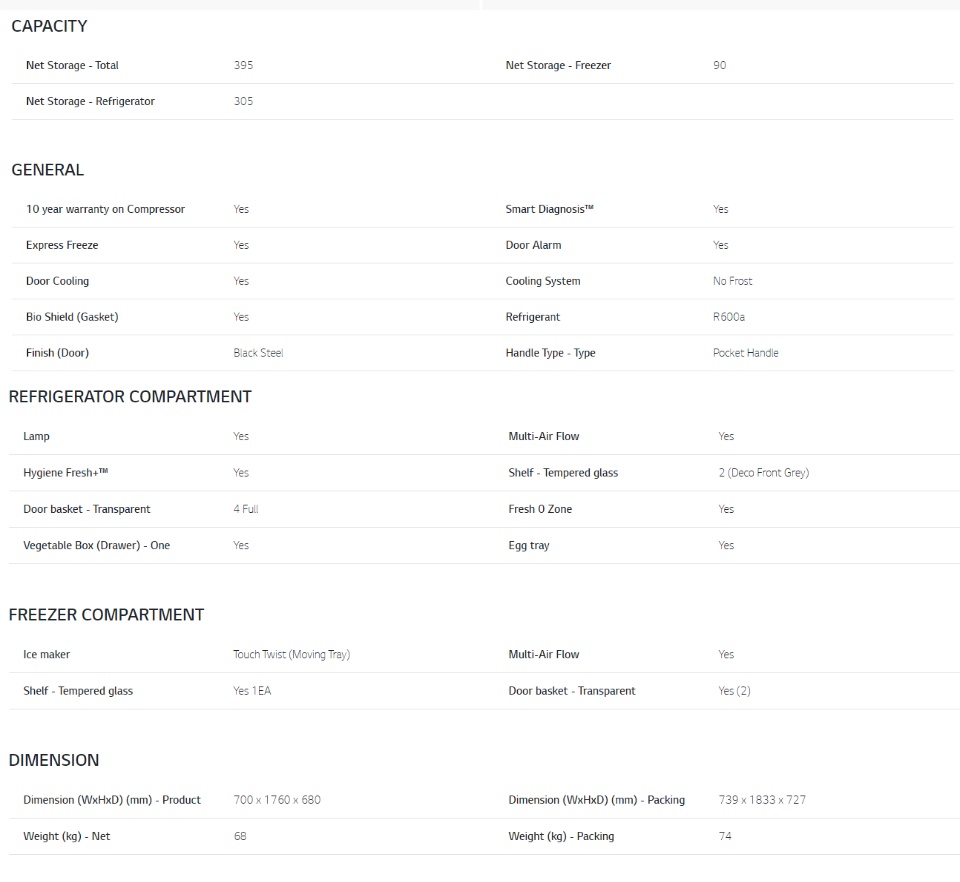Click the 2 (Deco Front Grey) shelf value
960x882 pixels.
(763, 473)
